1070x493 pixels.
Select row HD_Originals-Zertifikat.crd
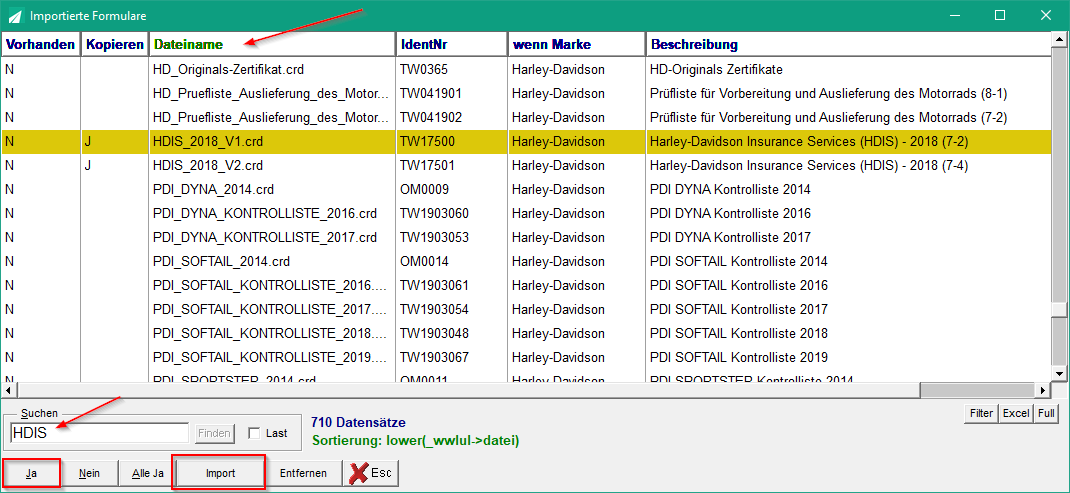tap(525, 69)
